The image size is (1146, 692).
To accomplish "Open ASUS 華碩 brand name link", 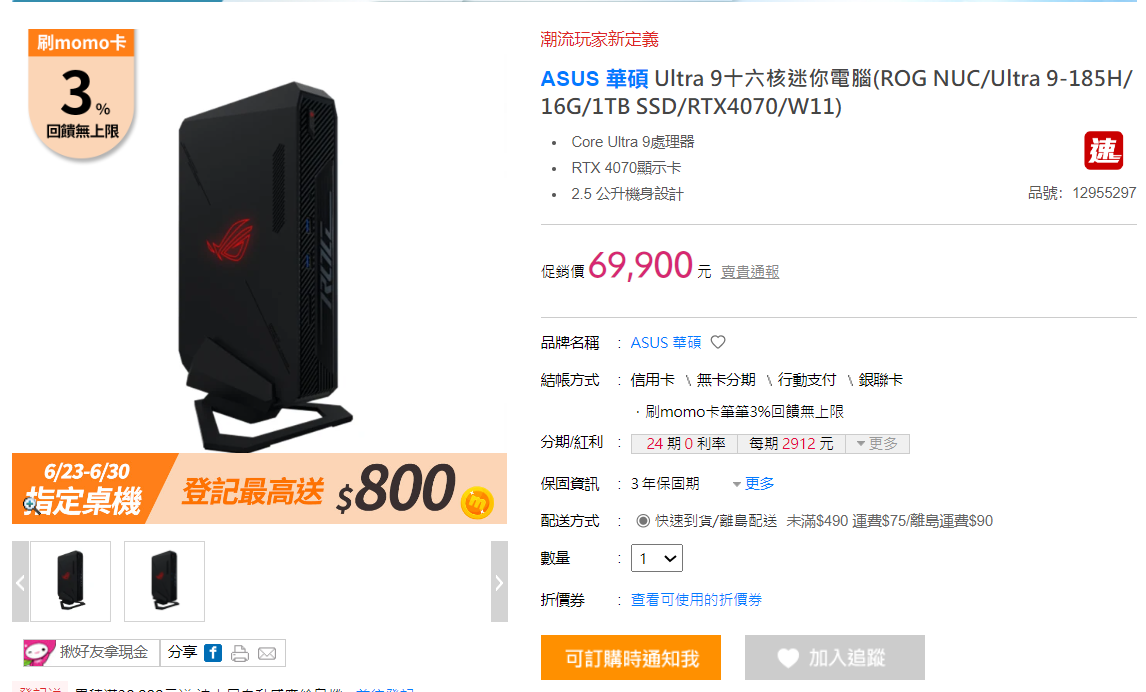I will [666, 343].
